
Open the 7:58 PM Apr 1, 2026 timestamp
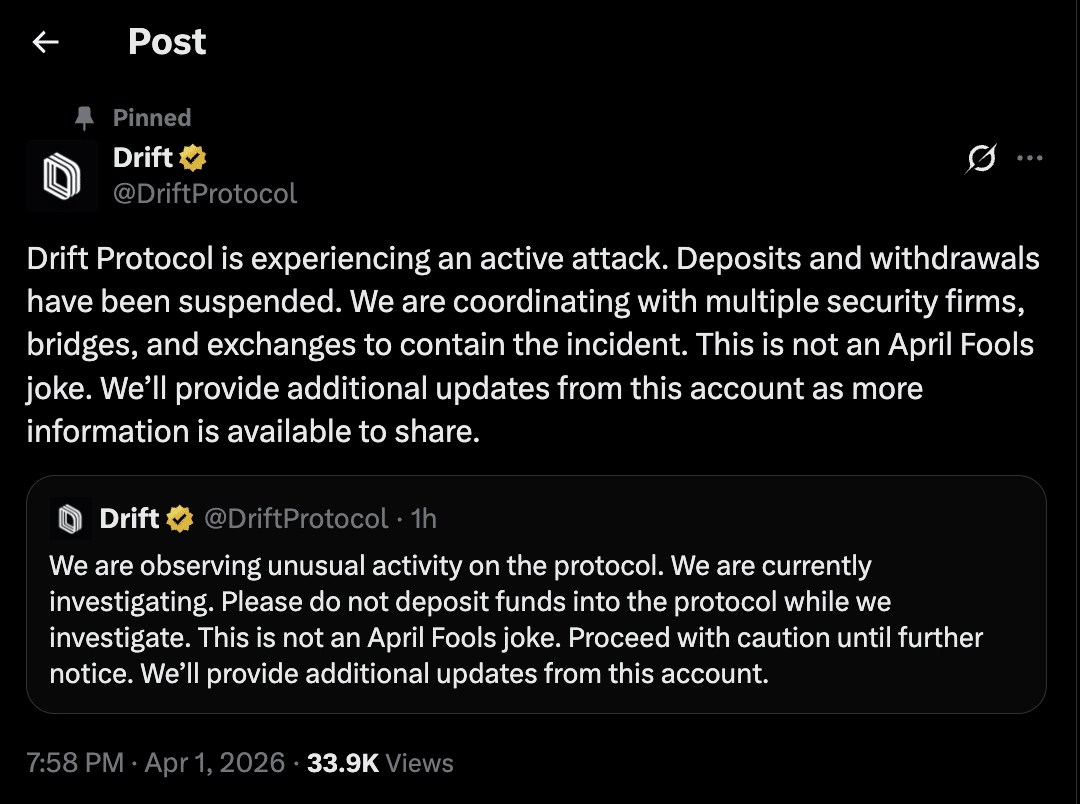[156, 763]
